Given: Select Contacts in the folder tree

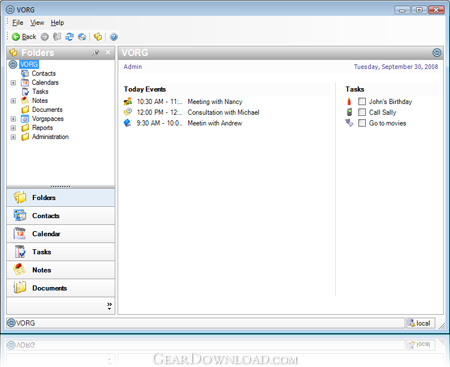Looking at the screenshot, I should (44, 73).
